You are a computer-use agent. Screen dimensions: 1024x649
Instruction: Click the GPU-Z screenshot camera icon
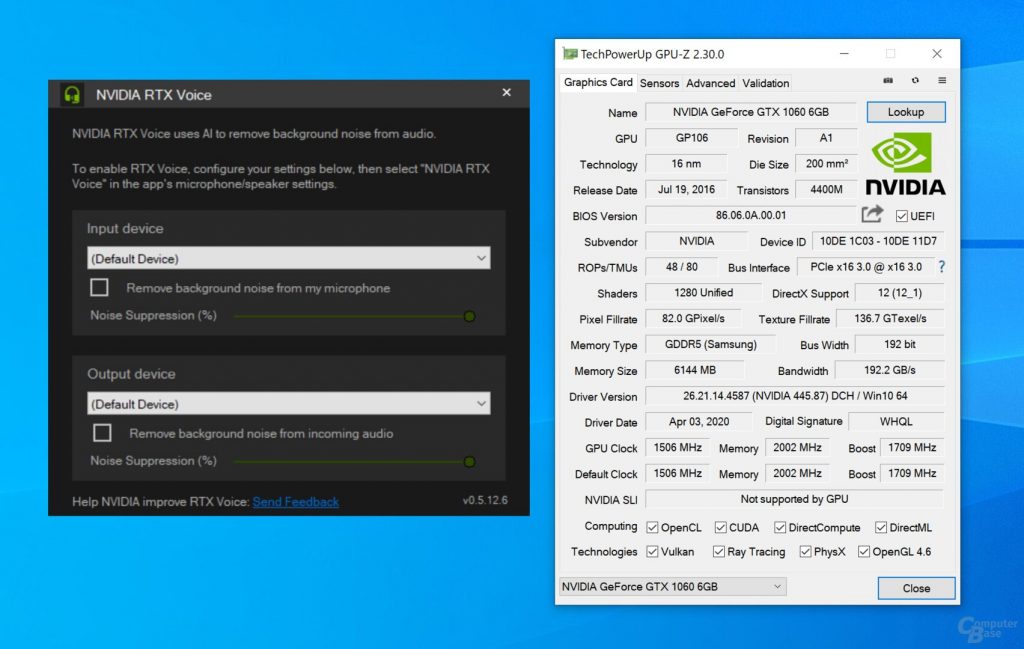(888, 80)
